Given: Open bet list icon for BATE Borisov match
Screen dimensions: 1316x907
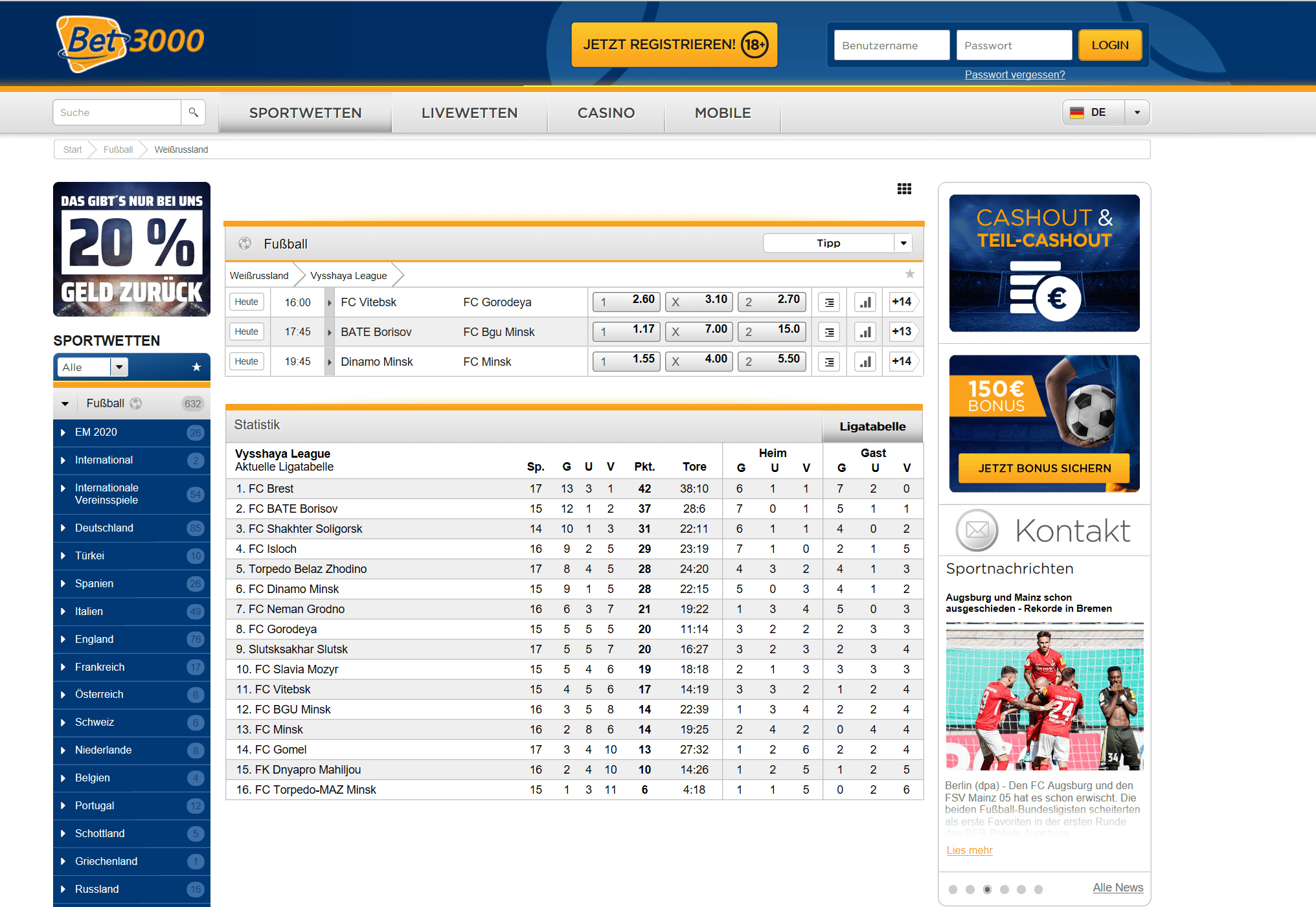Looking at the screenshot, I should pos(829,332).
